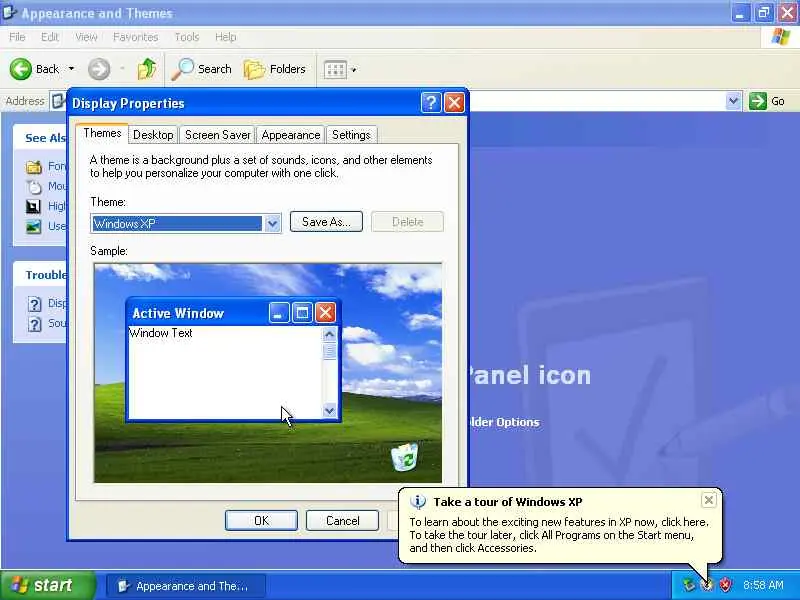Click the Fonts folder icon in See Also
Screen dimensions: 800x600
[x=34, y=167]
